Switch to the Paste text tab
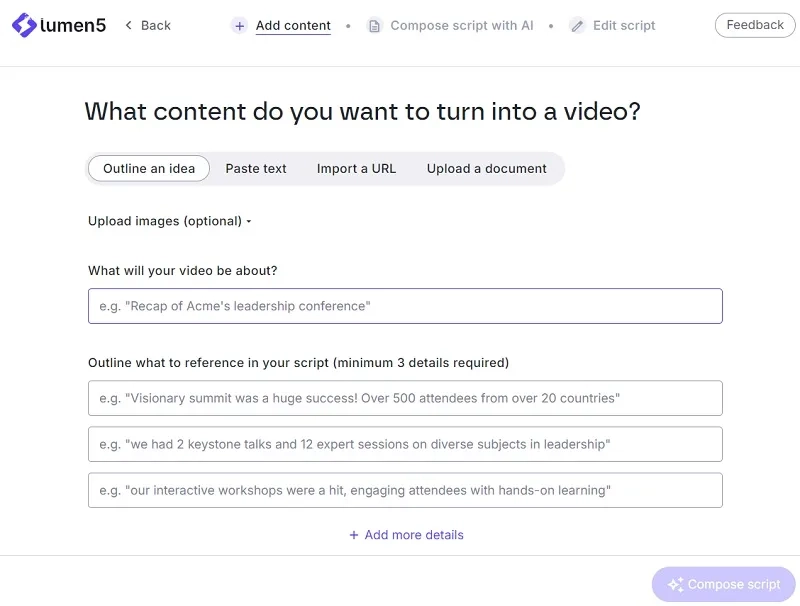The height and width of the screenshot is (606, 800). click(256, 168)
